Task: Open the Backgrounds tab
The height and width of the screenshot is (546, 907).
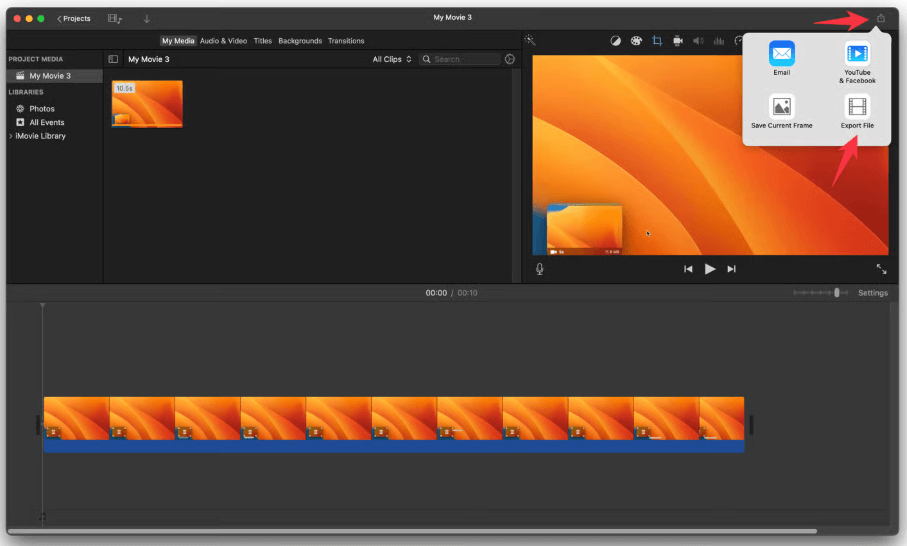Action: [x=300, y=41]
